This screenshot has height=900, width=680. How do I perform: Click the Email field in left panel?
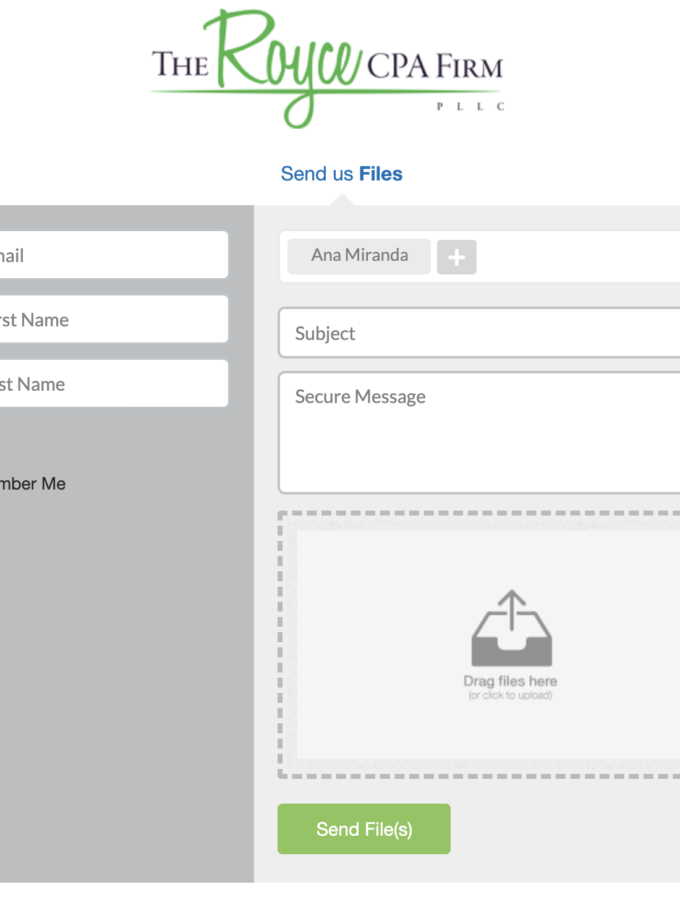[114, 255]
